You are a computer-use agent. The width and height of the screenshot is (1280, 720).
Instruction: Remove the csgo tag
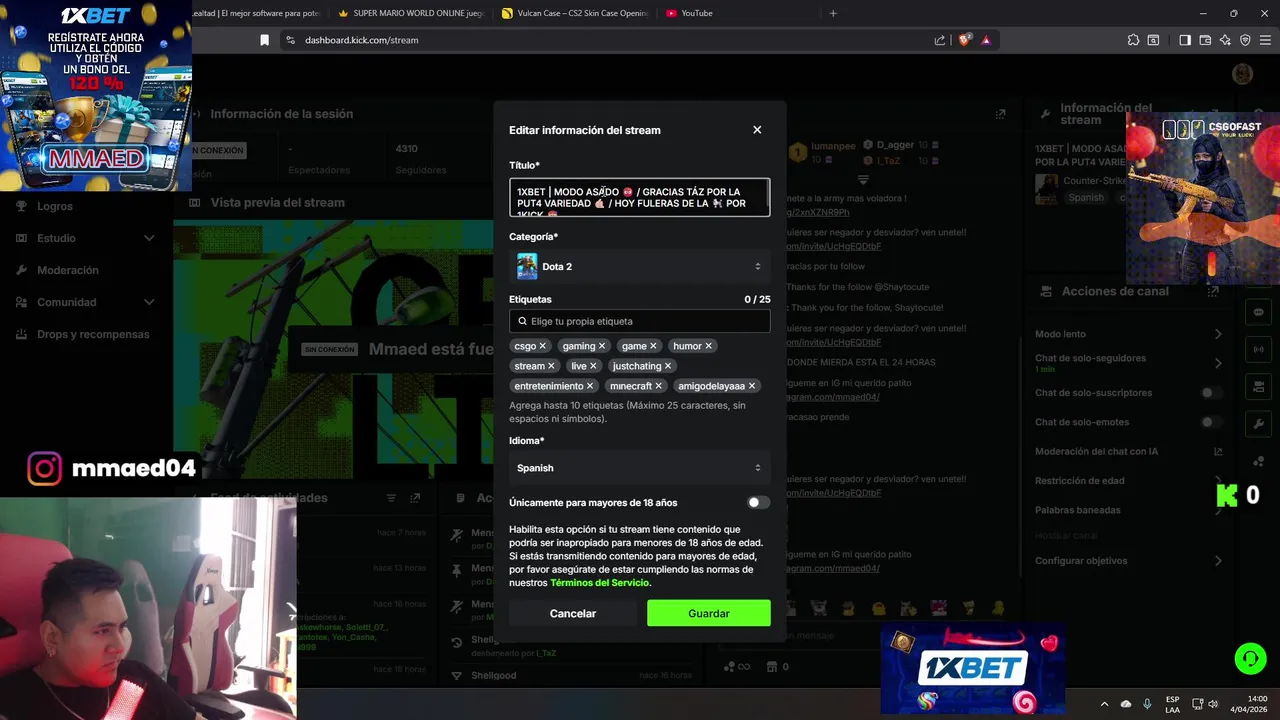[x=543, y=346]
